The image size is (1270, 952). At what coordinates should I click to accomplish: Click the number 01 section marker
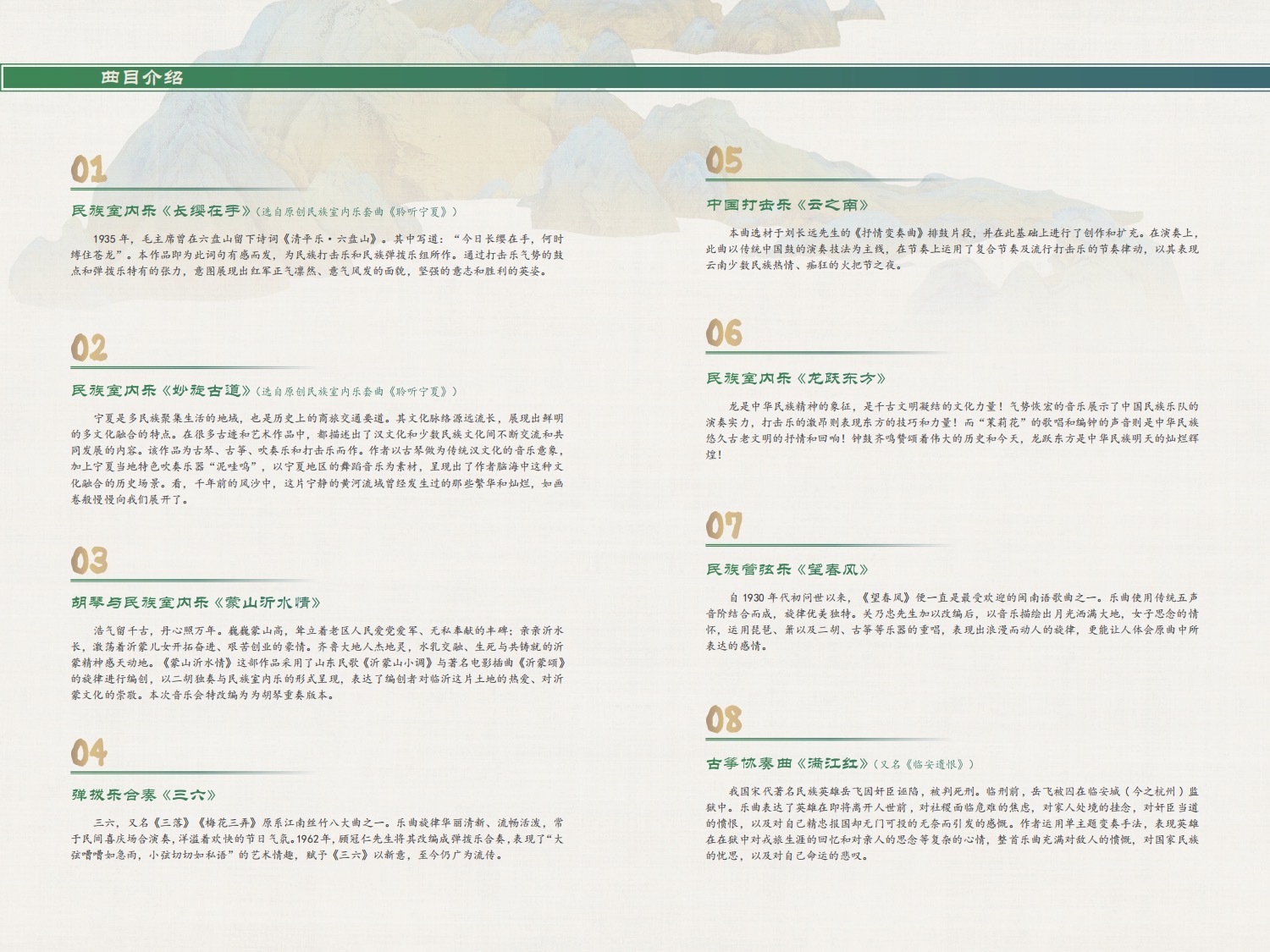pyautogui.click(x=89, y=169)
